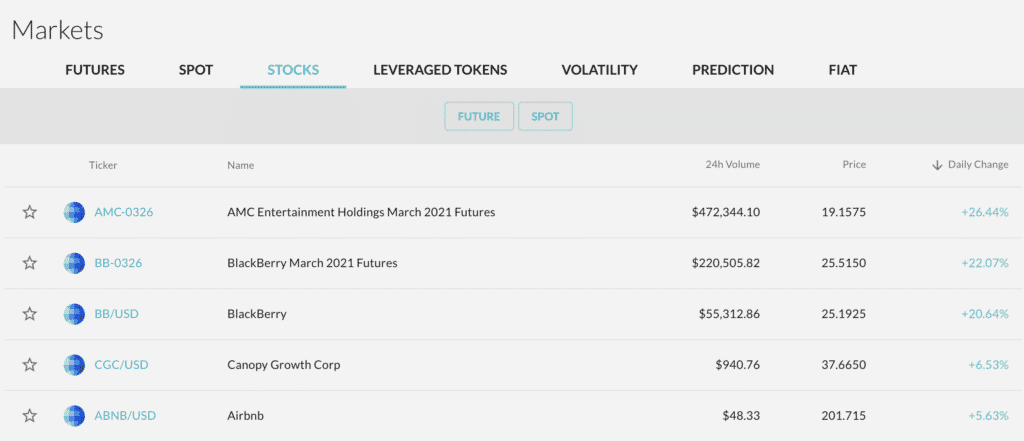Filter stocks by SPOT button
The width and height of the screenshot is (1024, 441).
[545, 117]
